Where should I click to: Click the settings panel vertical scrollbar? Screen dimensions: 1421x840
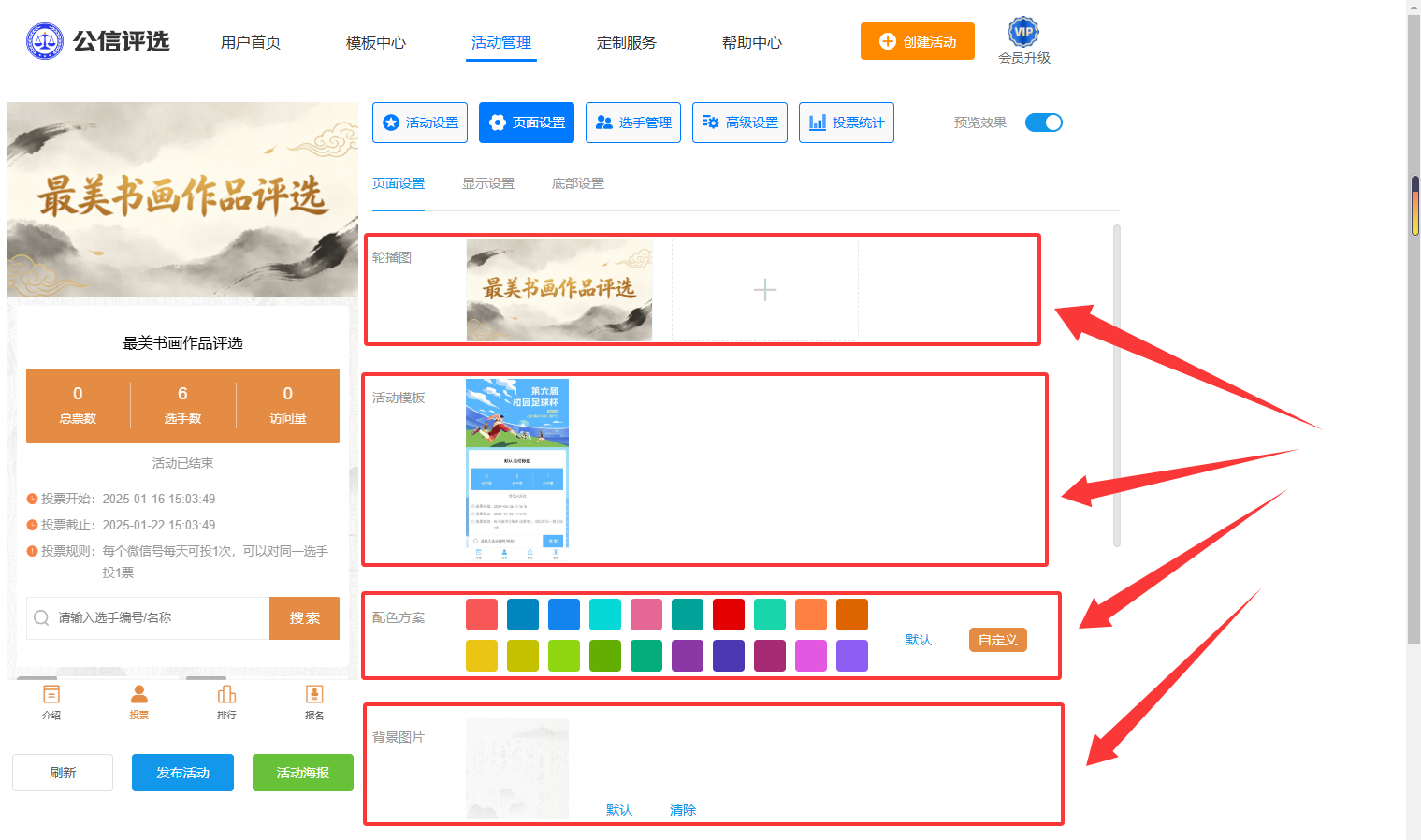coord(1117,385)
